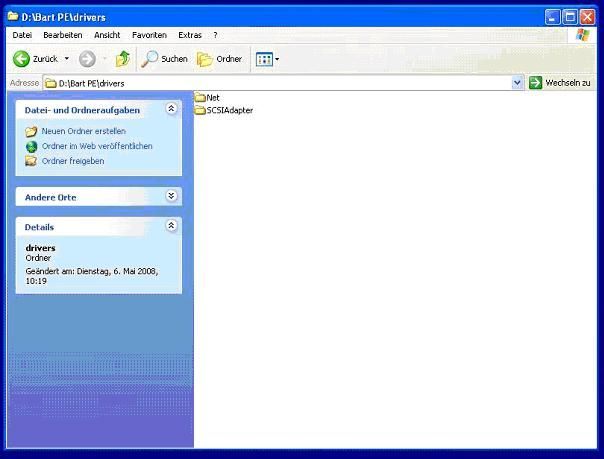Open the Favoriten menu
Viewport: 604px width, 459px height.
149,35
